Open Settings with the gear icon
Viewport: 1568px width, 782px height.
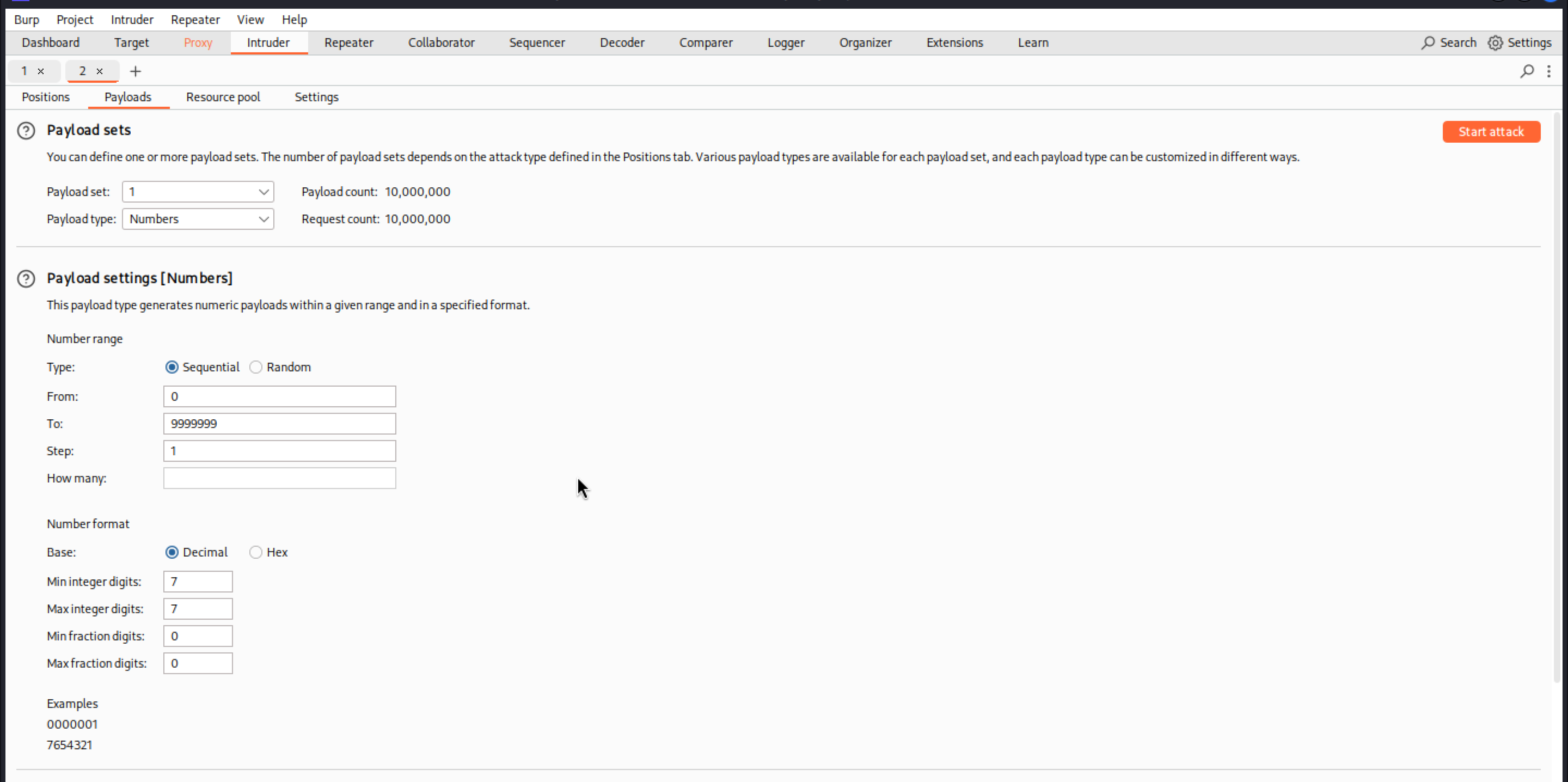1495,42
